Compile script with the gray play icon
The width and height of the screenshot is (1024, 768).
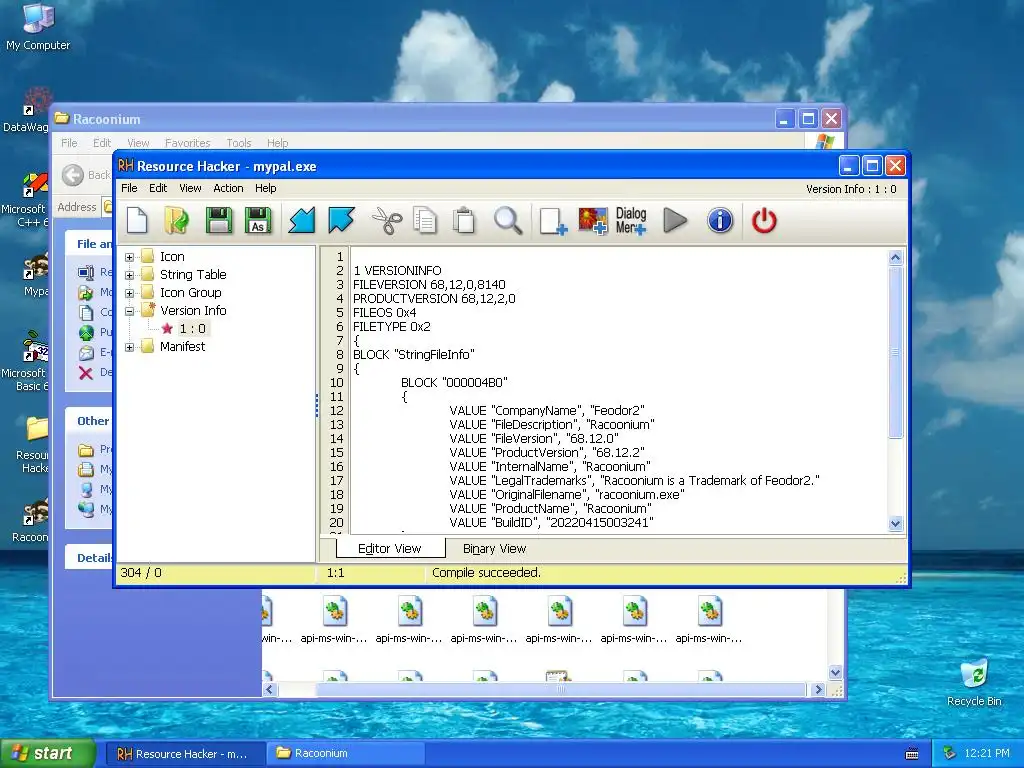point(675,220)
